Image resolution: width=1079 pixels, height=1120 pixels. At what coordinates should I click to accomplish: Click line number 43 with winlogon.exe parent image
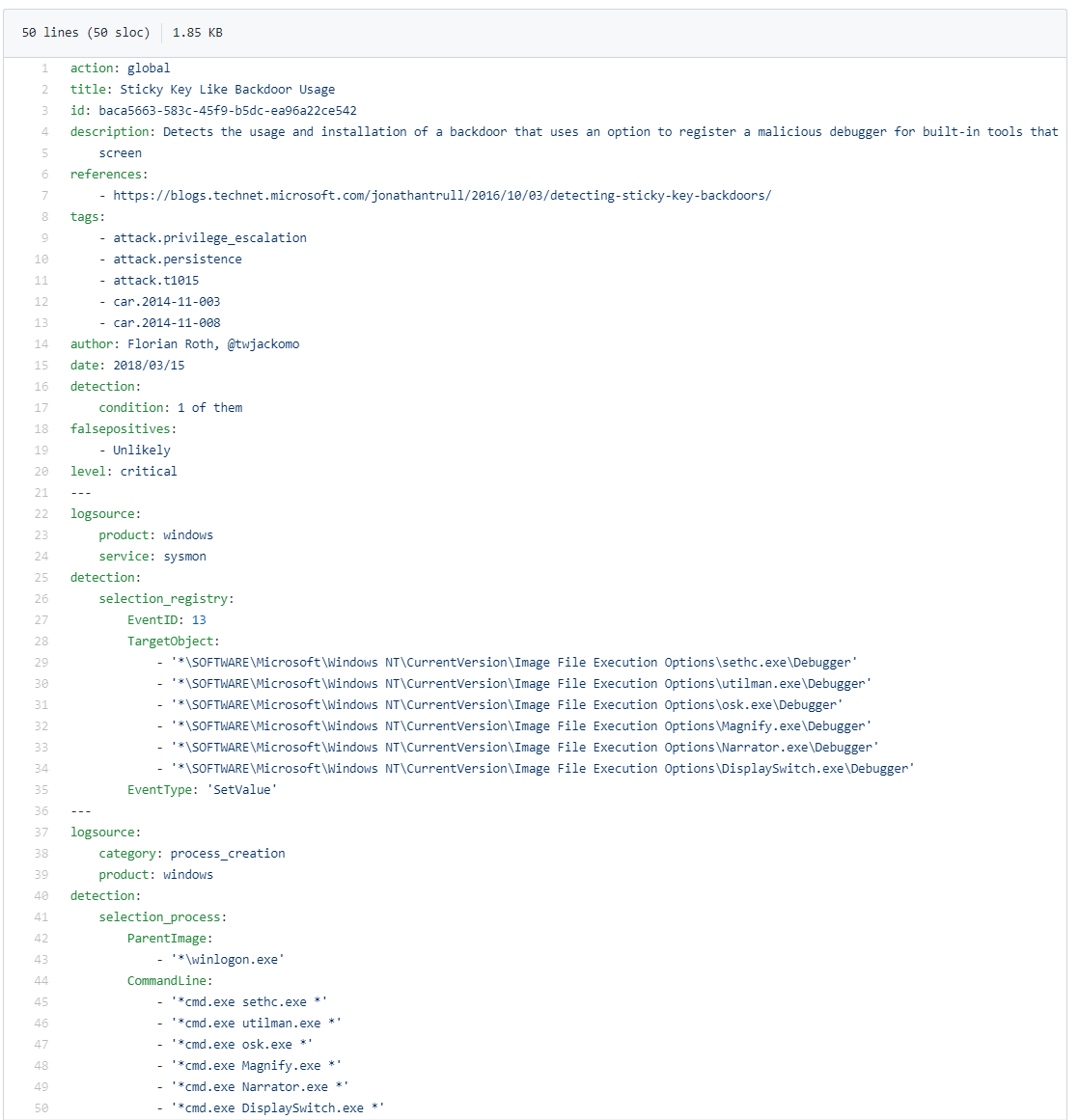pos(43,959)
